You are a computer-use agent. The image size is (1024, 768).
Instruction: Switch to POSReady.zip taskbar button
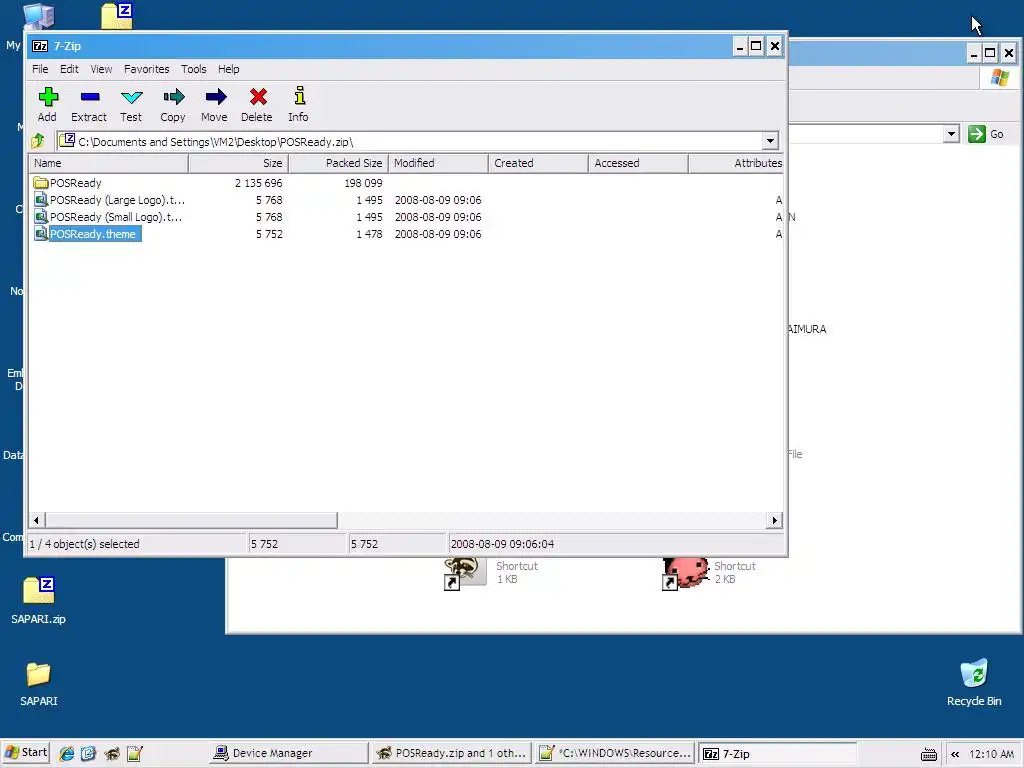pyautogui.click(x=452, y=754)
